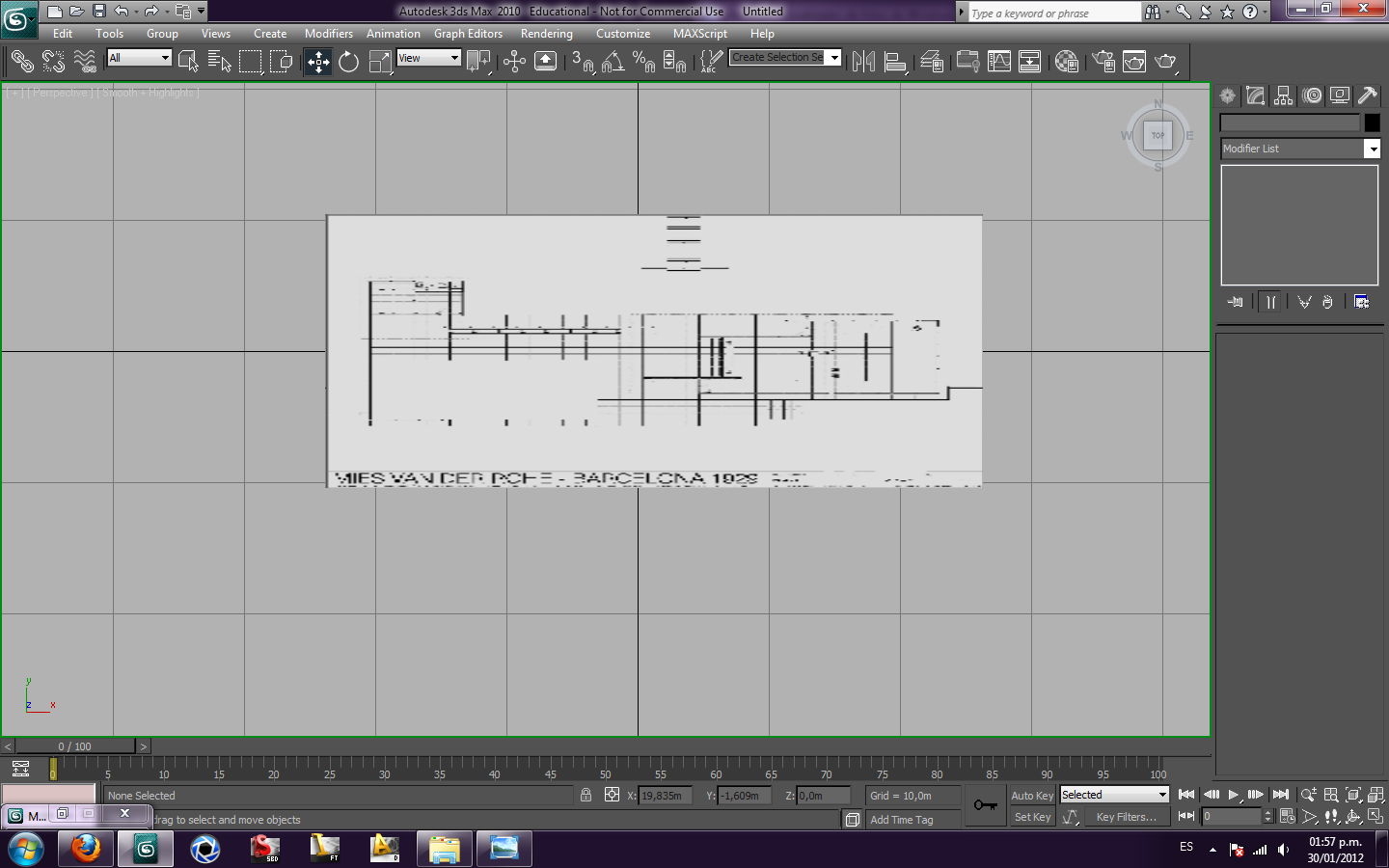The image size is (1389, 868).
Task: Open the Material Editor
Action: (1066, 62)
